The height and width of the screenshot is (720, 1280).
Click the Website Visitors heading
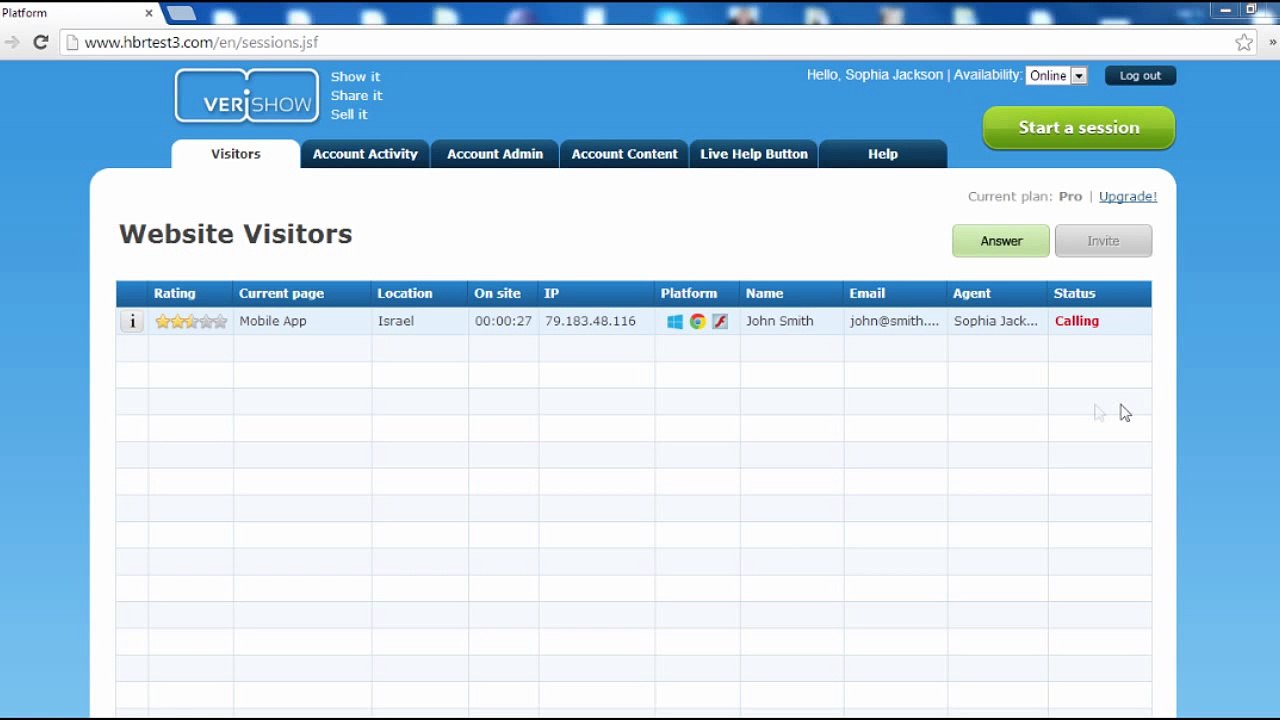(236, 234)
